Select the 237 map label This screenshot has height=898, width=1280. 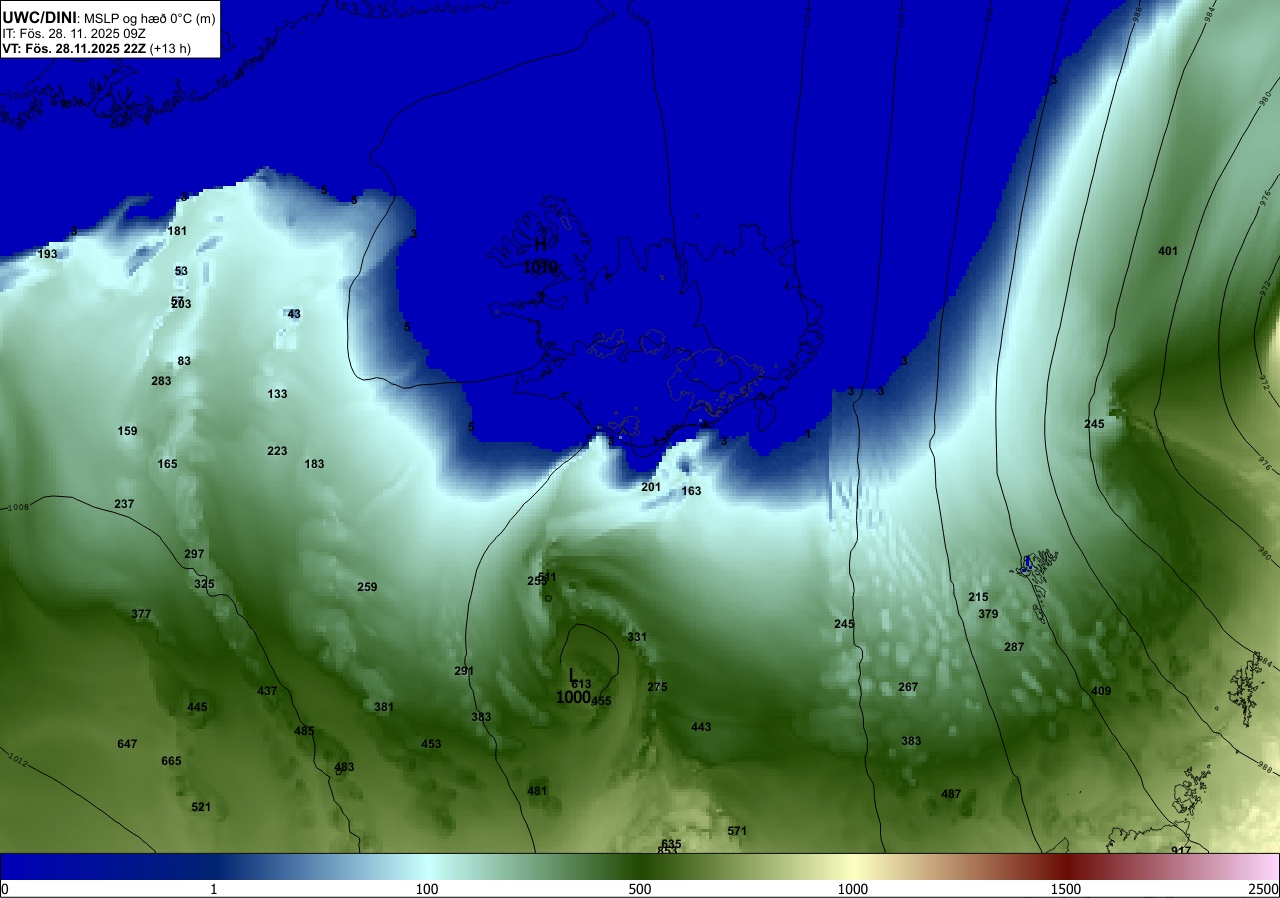[124, 504]
